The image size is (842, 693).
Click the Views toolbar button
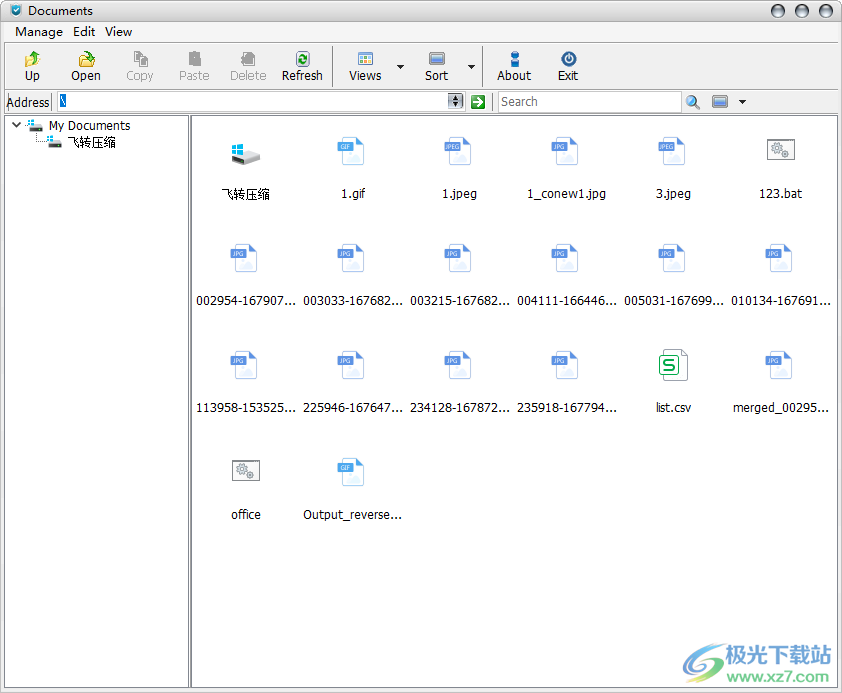[365, 66]
